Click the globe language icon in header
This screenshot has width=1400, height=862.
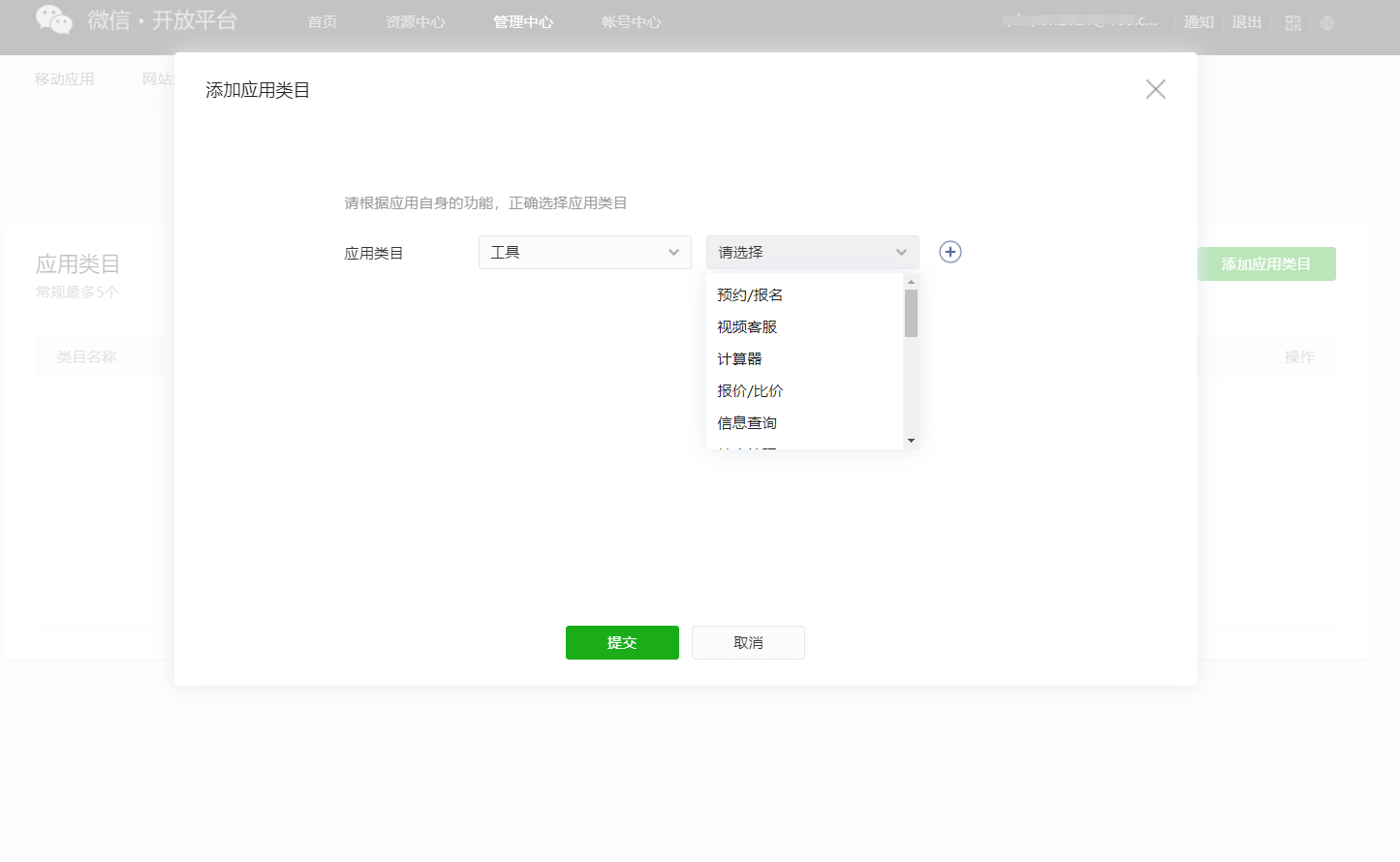pos(1327,23)
